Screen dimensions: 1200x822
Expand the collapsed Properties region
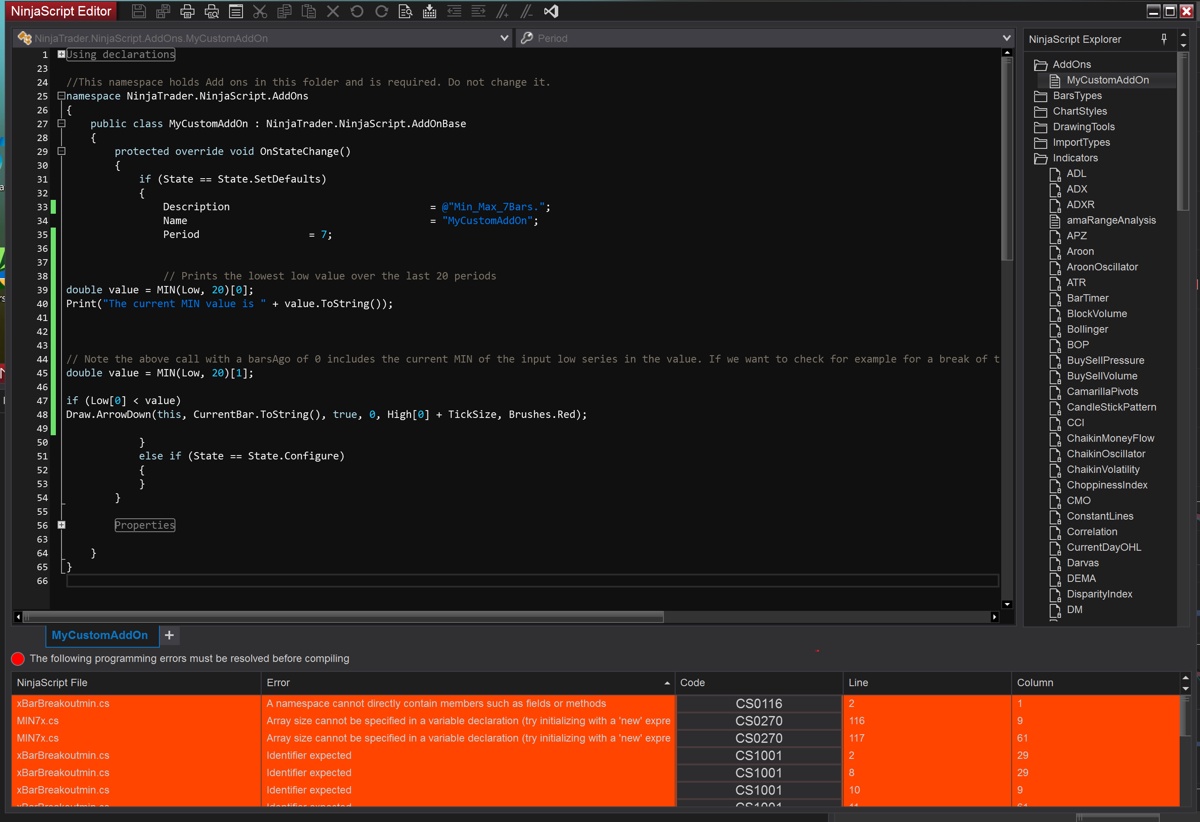(61, 525)
